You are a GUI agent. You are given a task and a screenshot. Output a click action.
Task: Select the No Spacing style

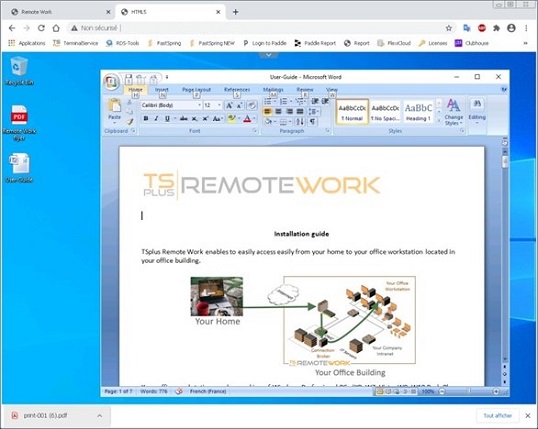(385, 112)
